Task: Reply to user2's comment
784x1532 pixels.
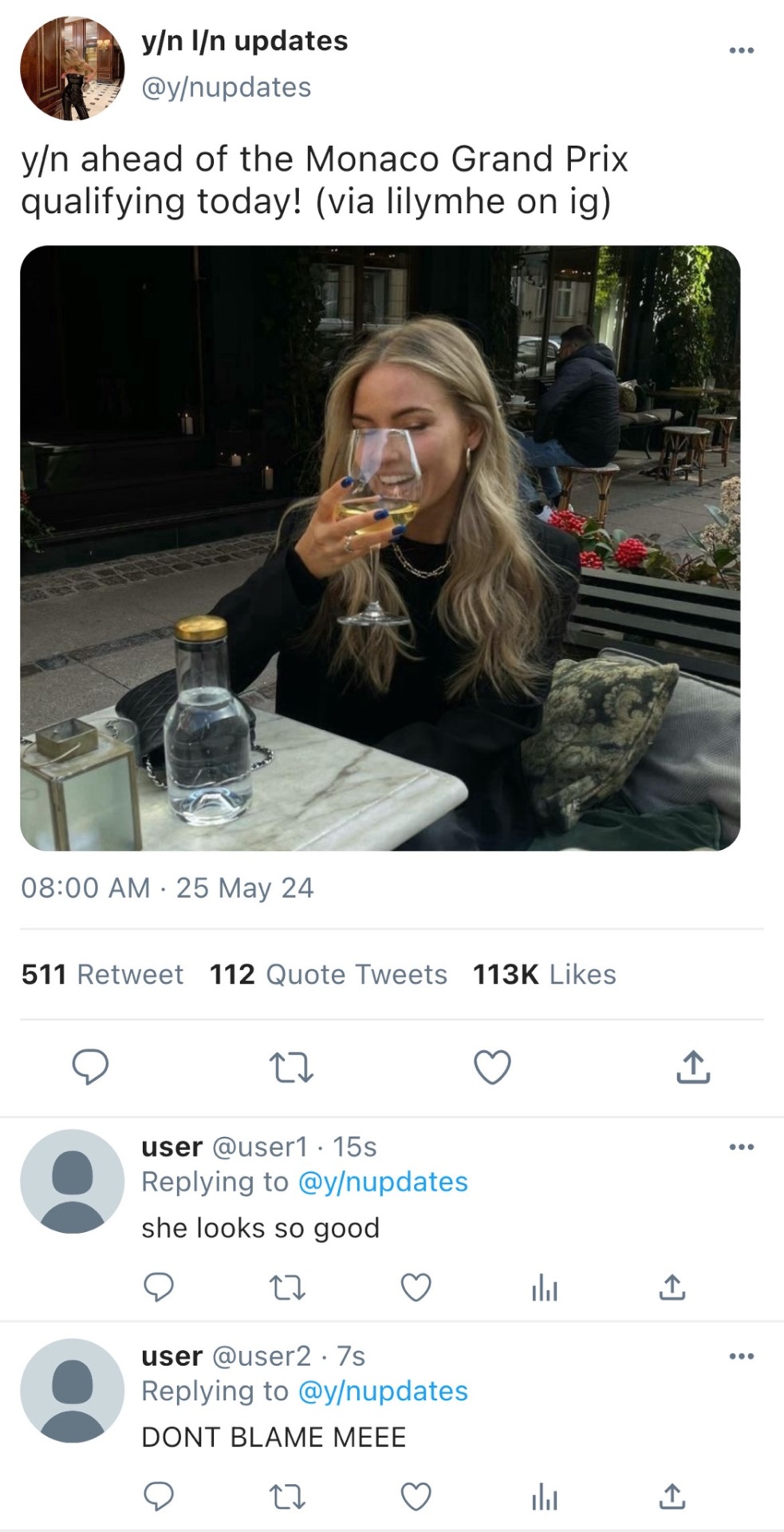Action: coord(158,1496)
